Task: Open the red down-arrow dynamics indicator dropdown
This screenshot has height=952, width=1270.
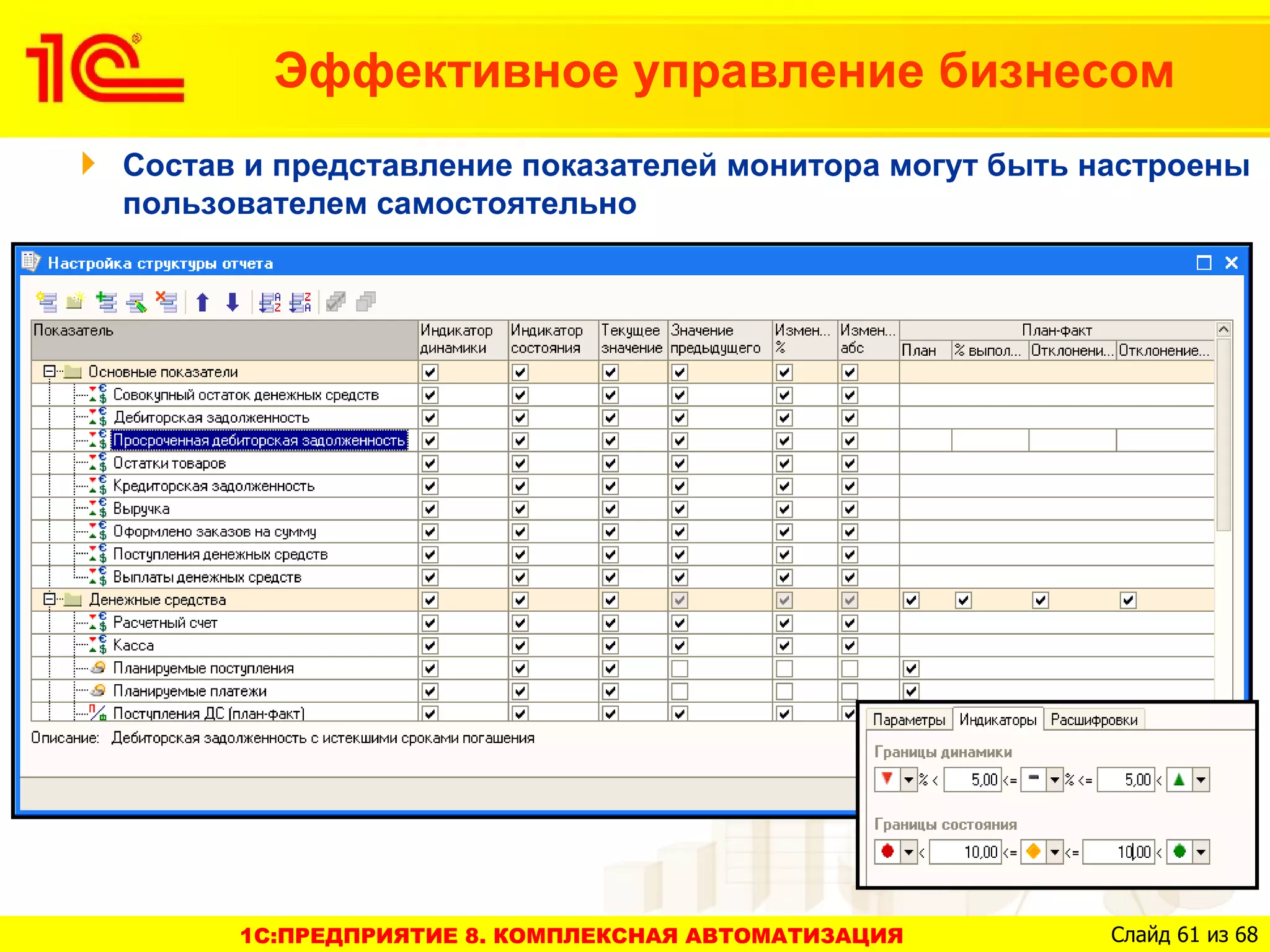Action: [908, 780]
